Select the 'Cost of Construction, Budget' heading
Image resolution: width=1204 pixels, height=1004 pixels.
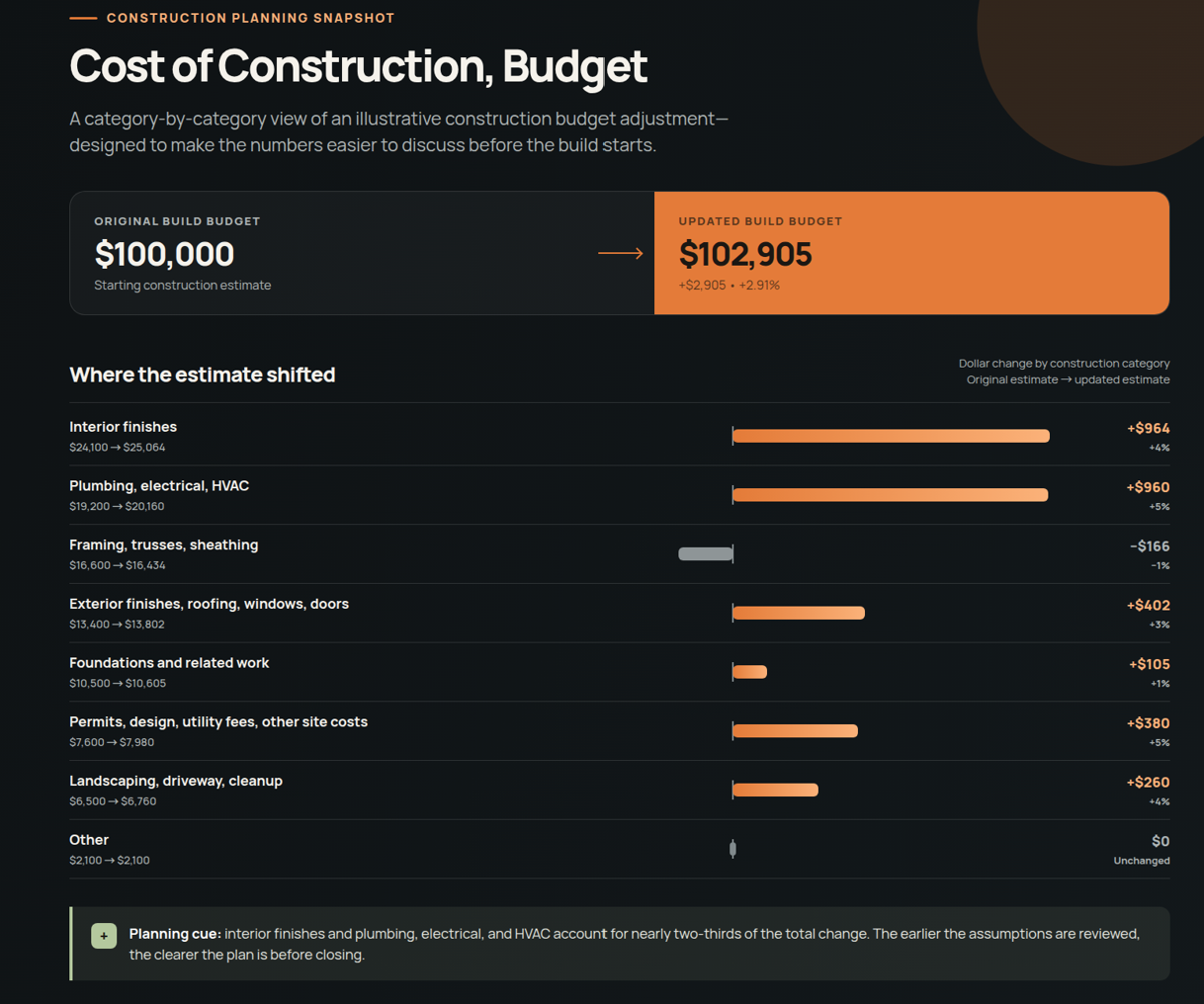pos(358,66)
